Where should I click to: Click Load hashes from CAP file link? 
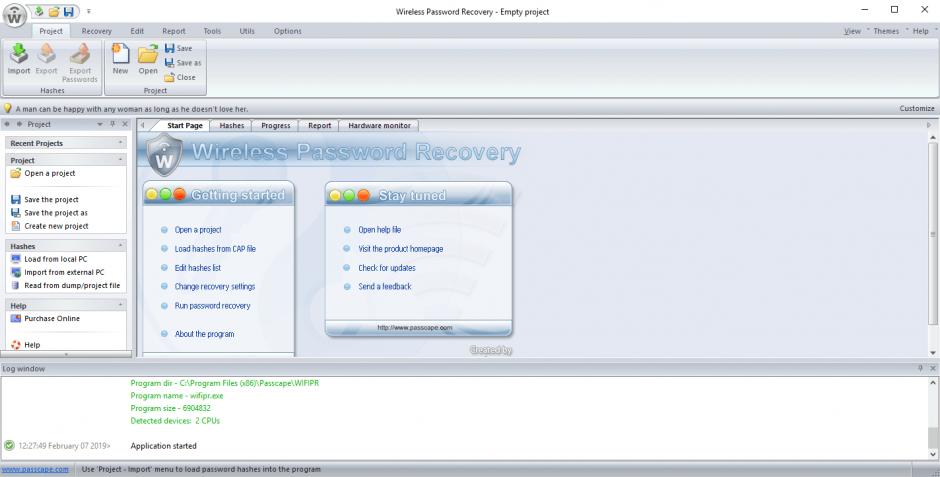[x=215, y=249]
